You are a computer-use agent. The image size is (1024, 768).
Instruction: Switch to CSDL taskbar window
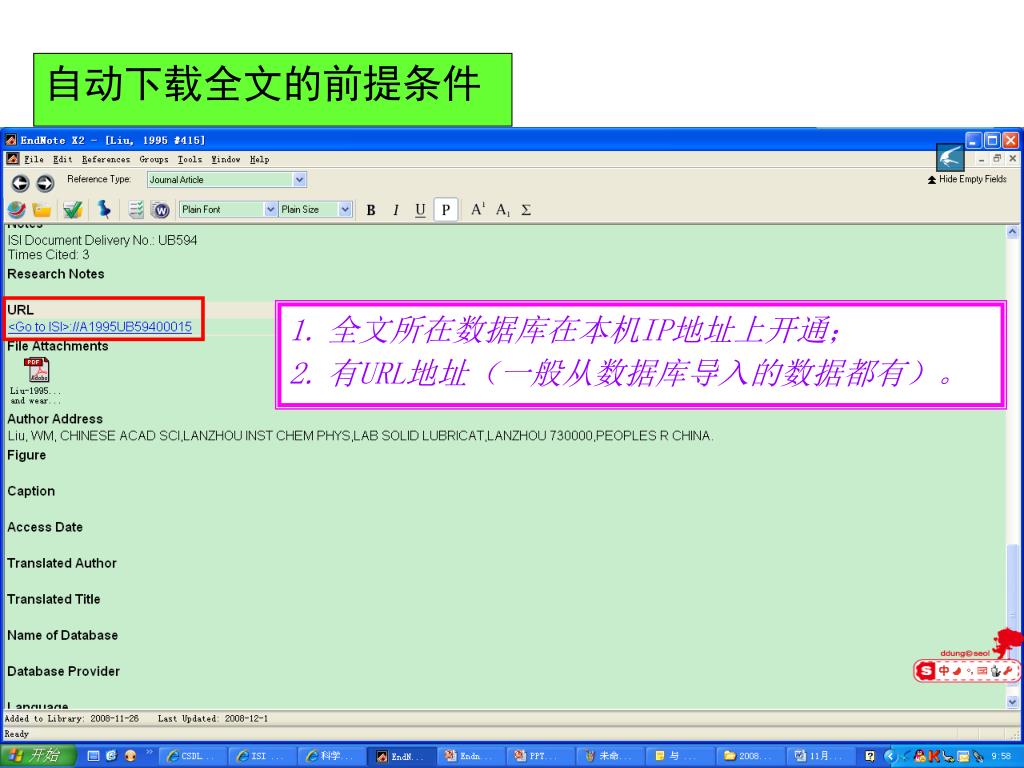click(193, 756)
